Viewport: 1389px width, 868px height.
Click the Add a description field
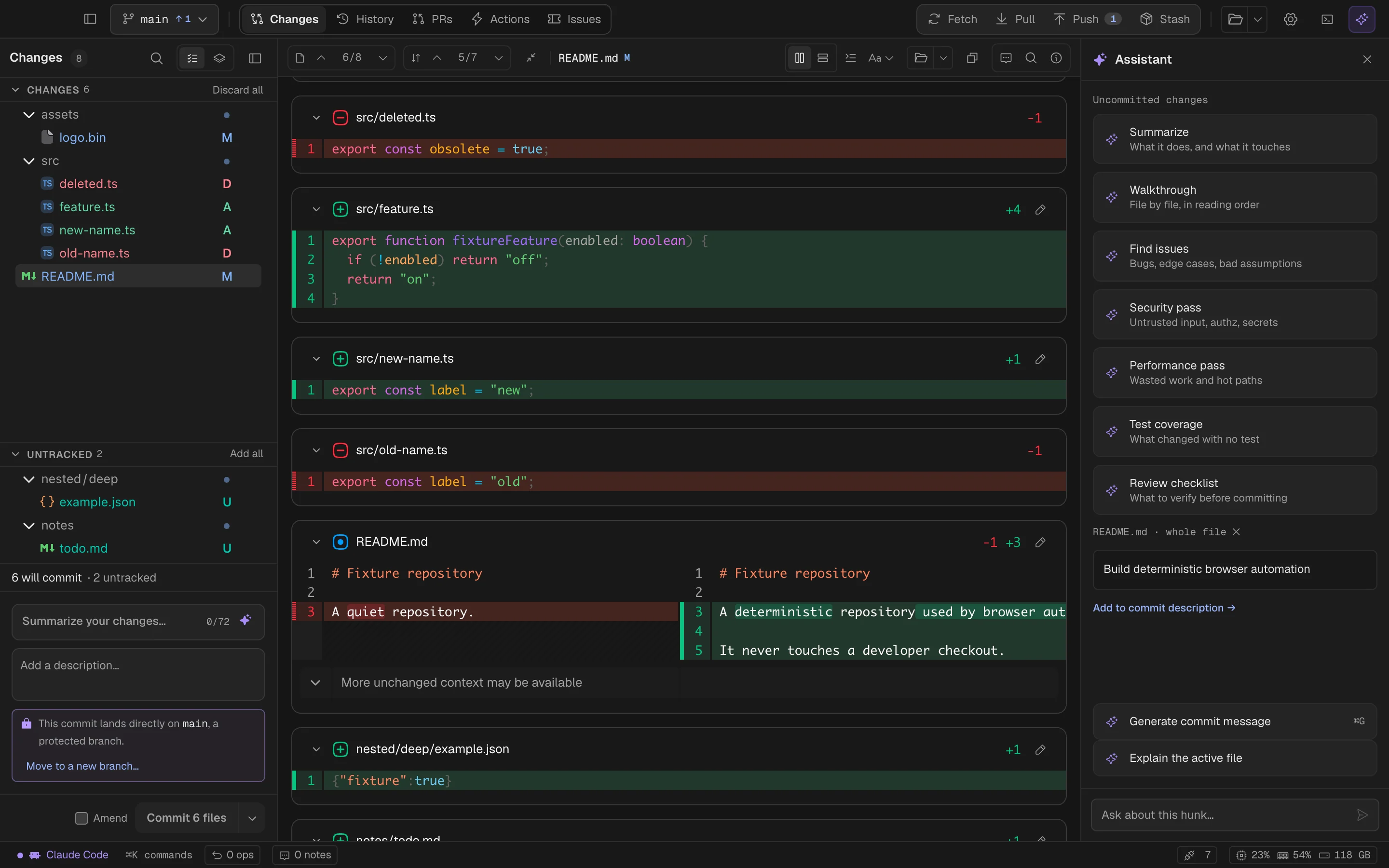138,675
